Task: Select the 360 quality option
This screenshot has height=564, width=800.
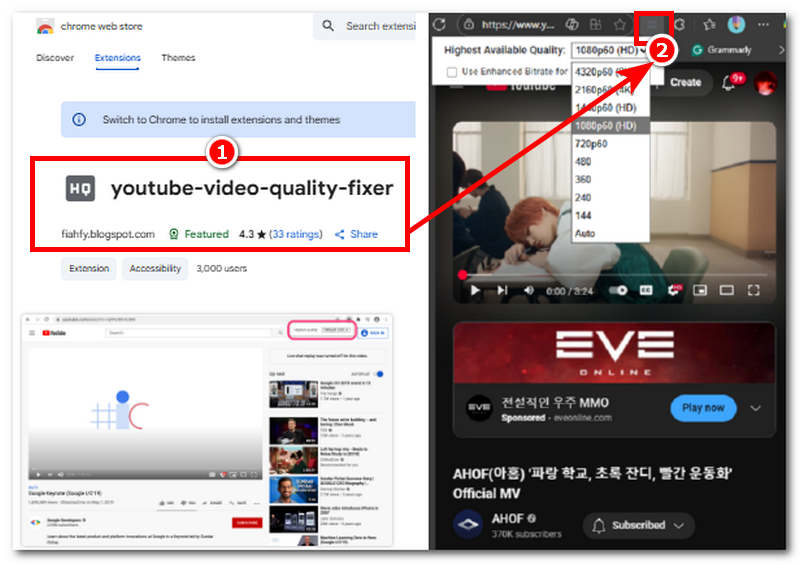Action: point(610,179)
